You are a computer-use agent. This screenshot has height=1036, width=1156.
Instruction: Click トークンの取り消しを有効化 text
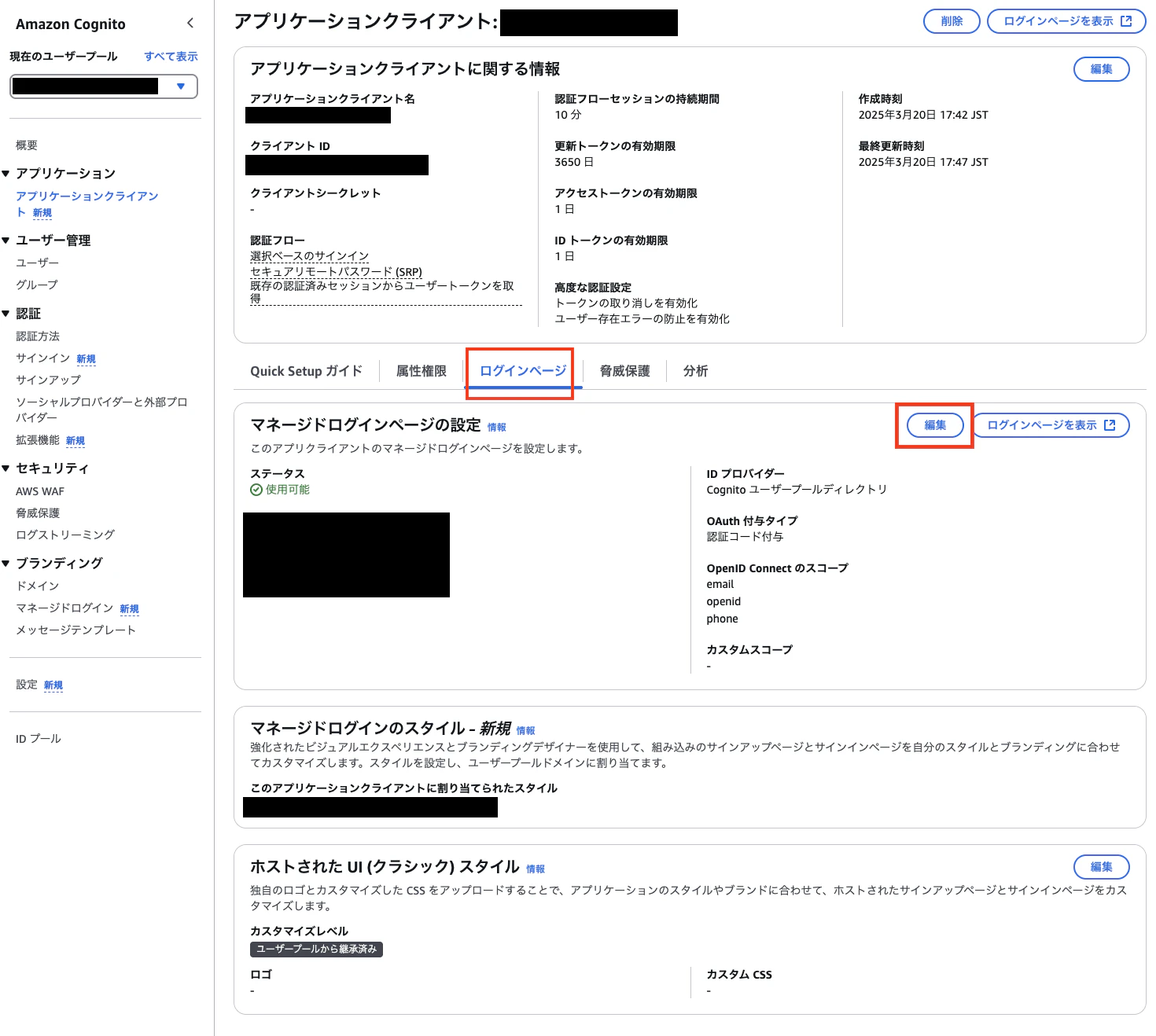626,303
